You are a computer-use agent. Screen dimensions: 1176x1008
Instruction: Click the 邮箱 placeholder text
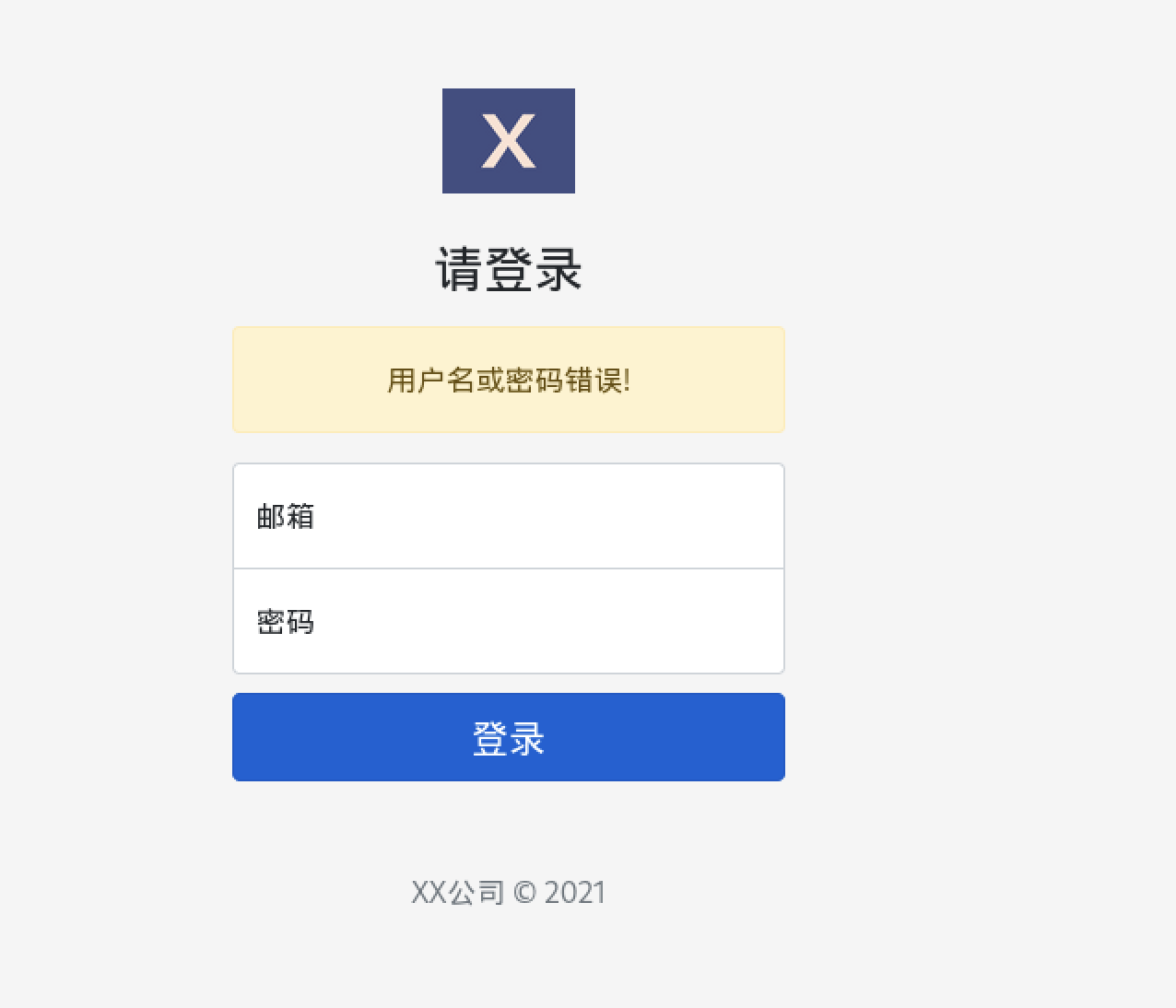pos(286,516)
